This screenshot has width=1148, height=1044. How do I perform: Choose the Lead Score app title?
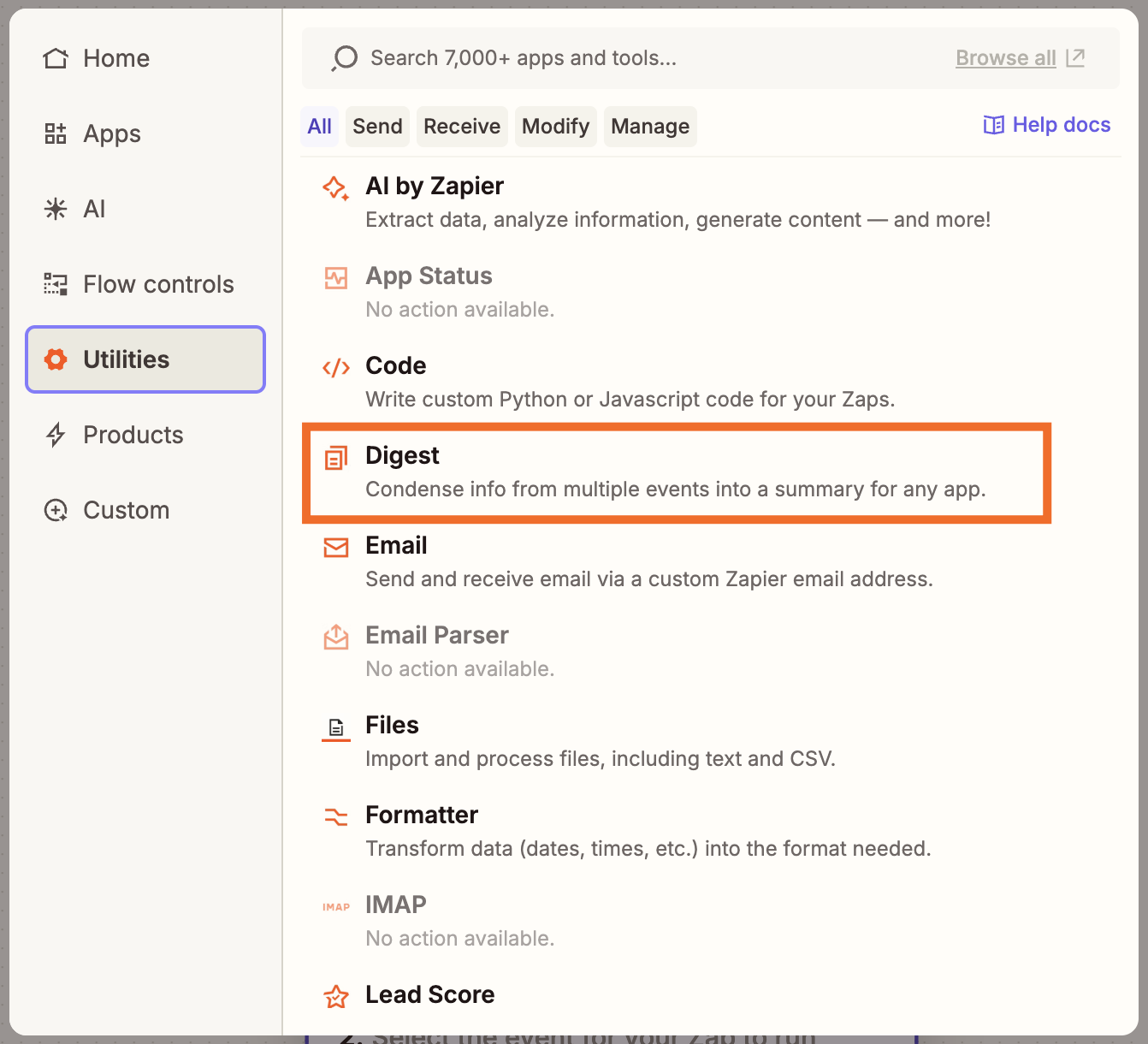(x=430, y=994)
